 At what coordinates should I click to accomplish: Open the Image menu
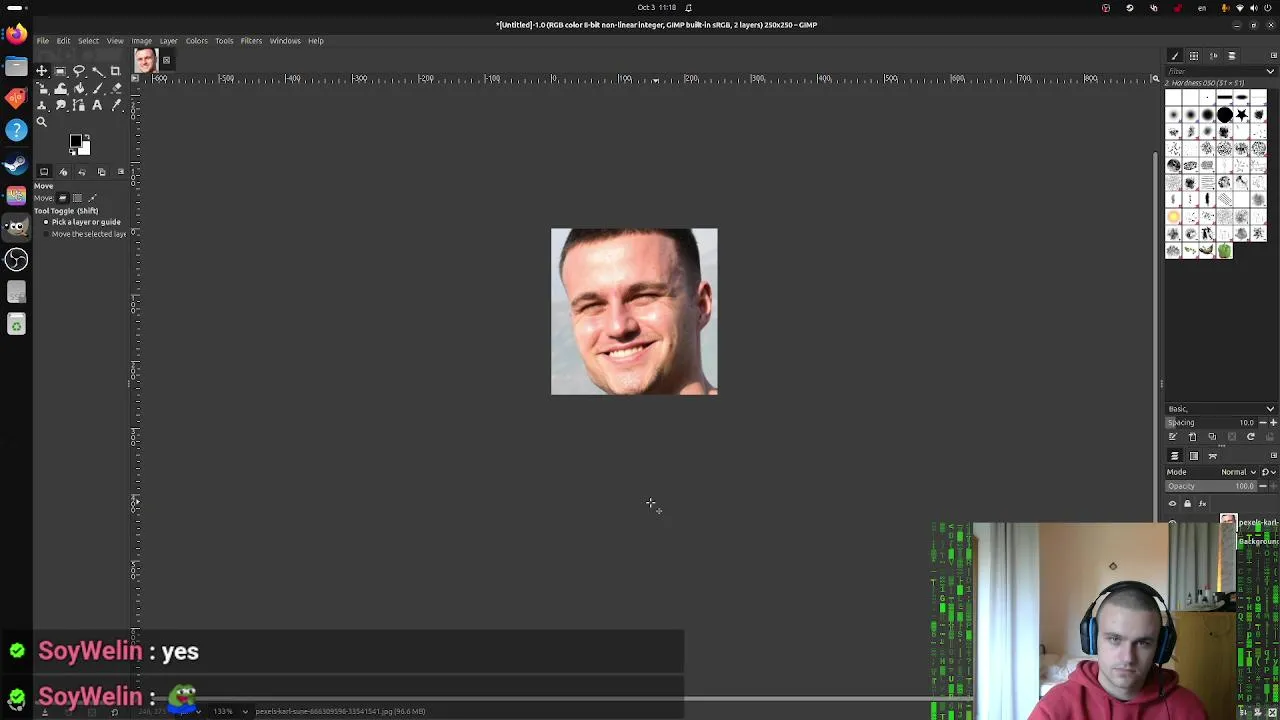(x=142, y=41)
